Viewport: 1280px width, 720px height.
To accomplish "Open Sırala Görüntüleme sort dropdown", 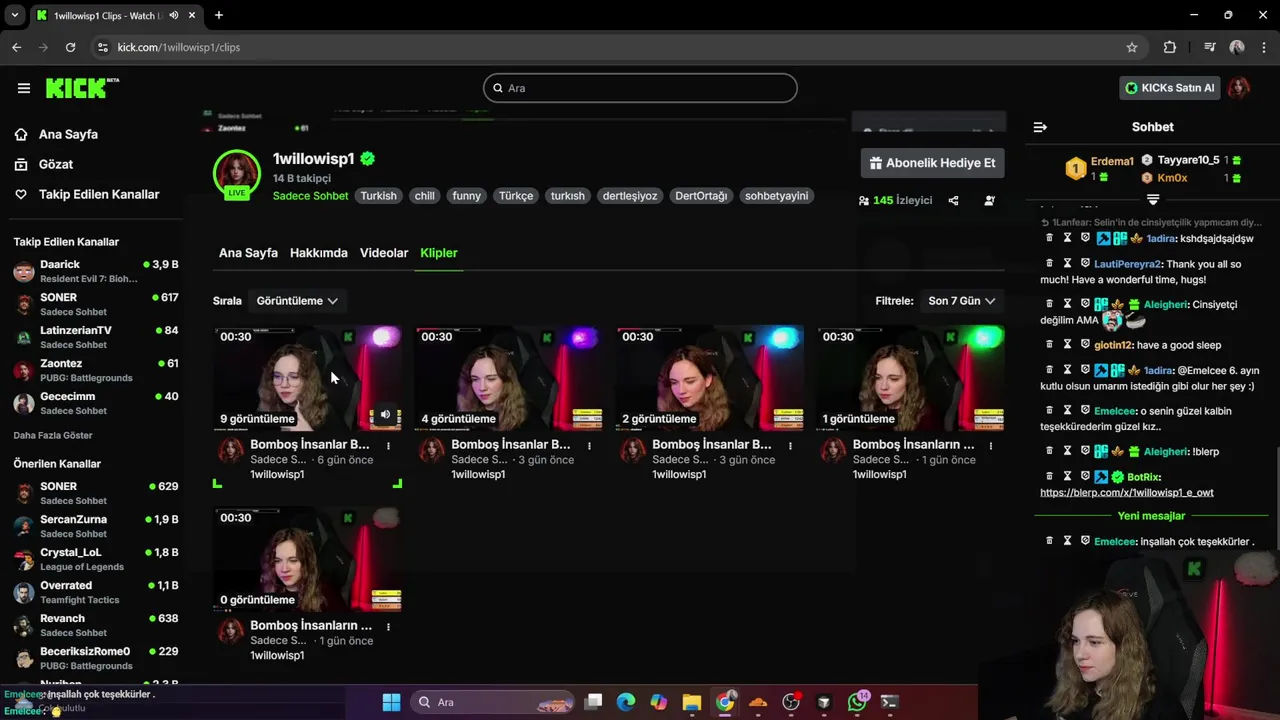I will tap(297, 300).
